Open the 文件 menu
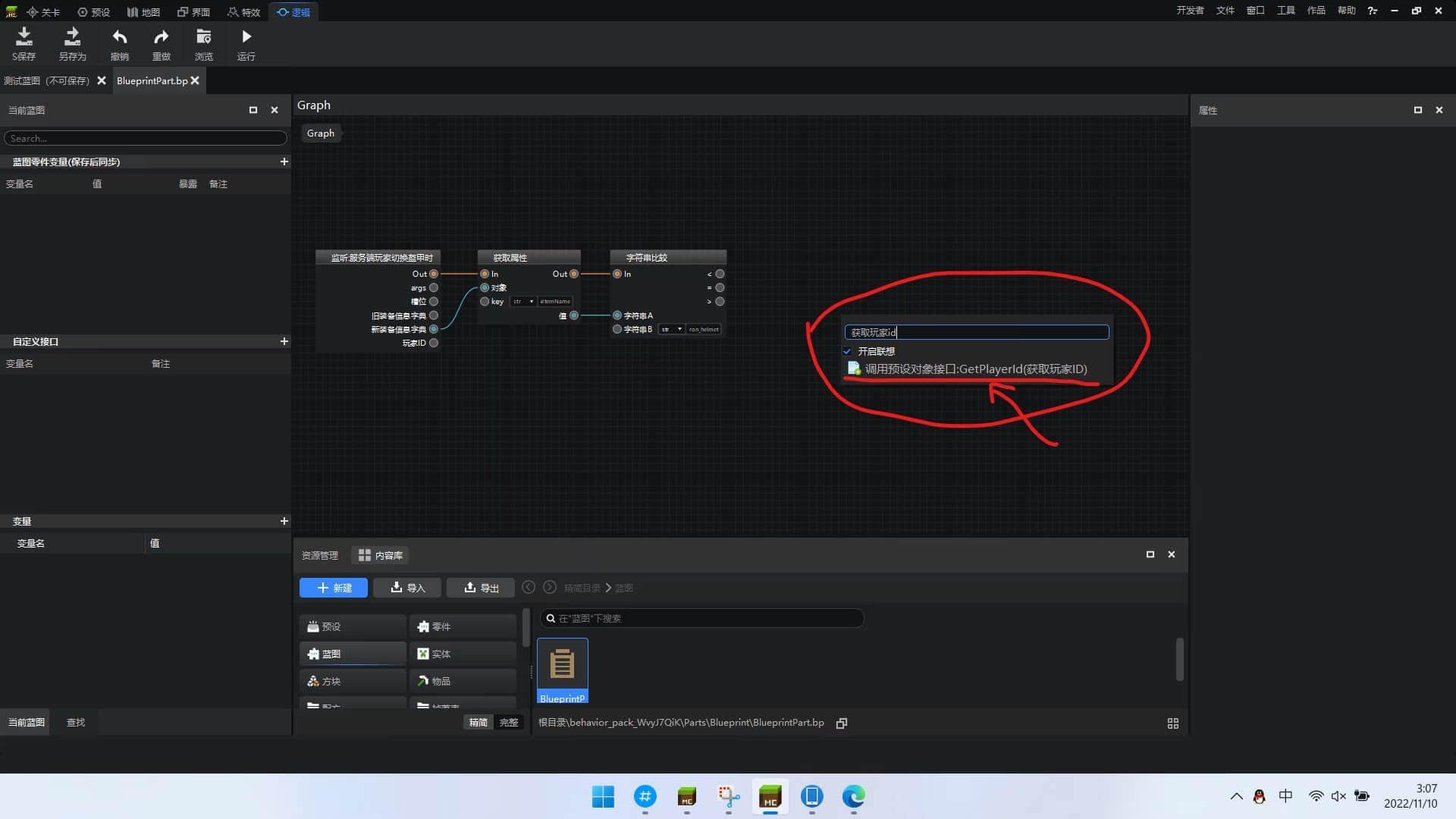This screenshot has height=819, width=1456. click(x=1225, y=11)
